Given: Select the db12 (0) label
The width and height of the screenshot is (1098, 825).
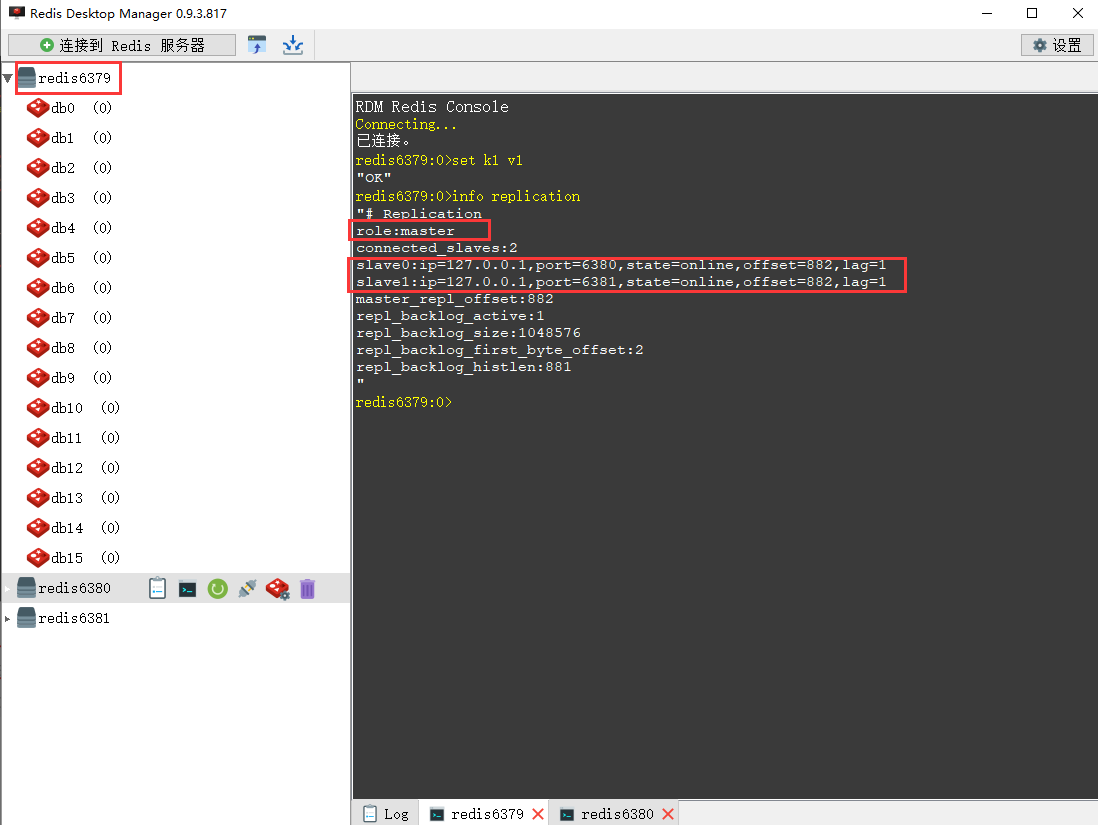Looking at the screenshot, I should [85, 469].
